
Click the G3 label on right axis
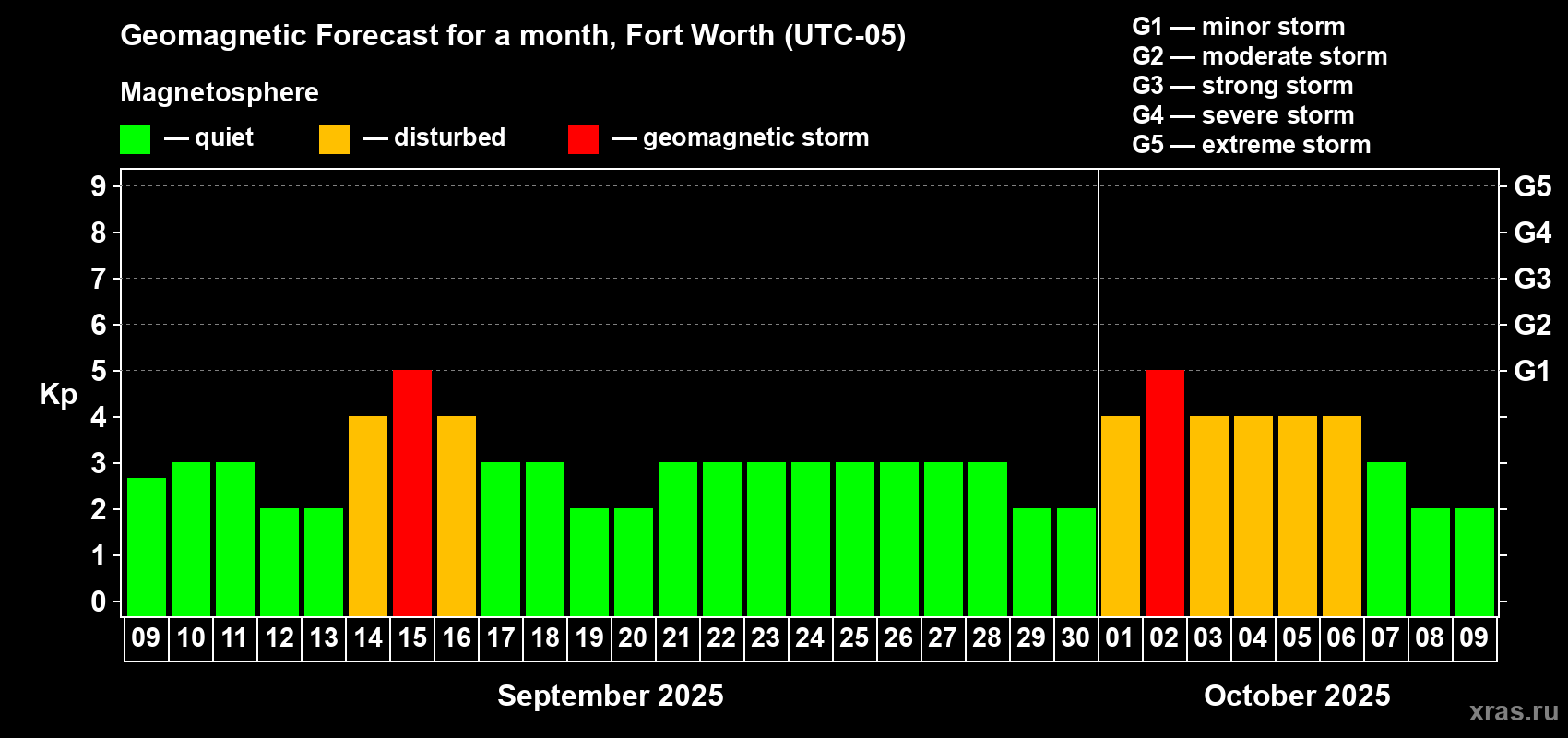click(x=1533, y=279)
